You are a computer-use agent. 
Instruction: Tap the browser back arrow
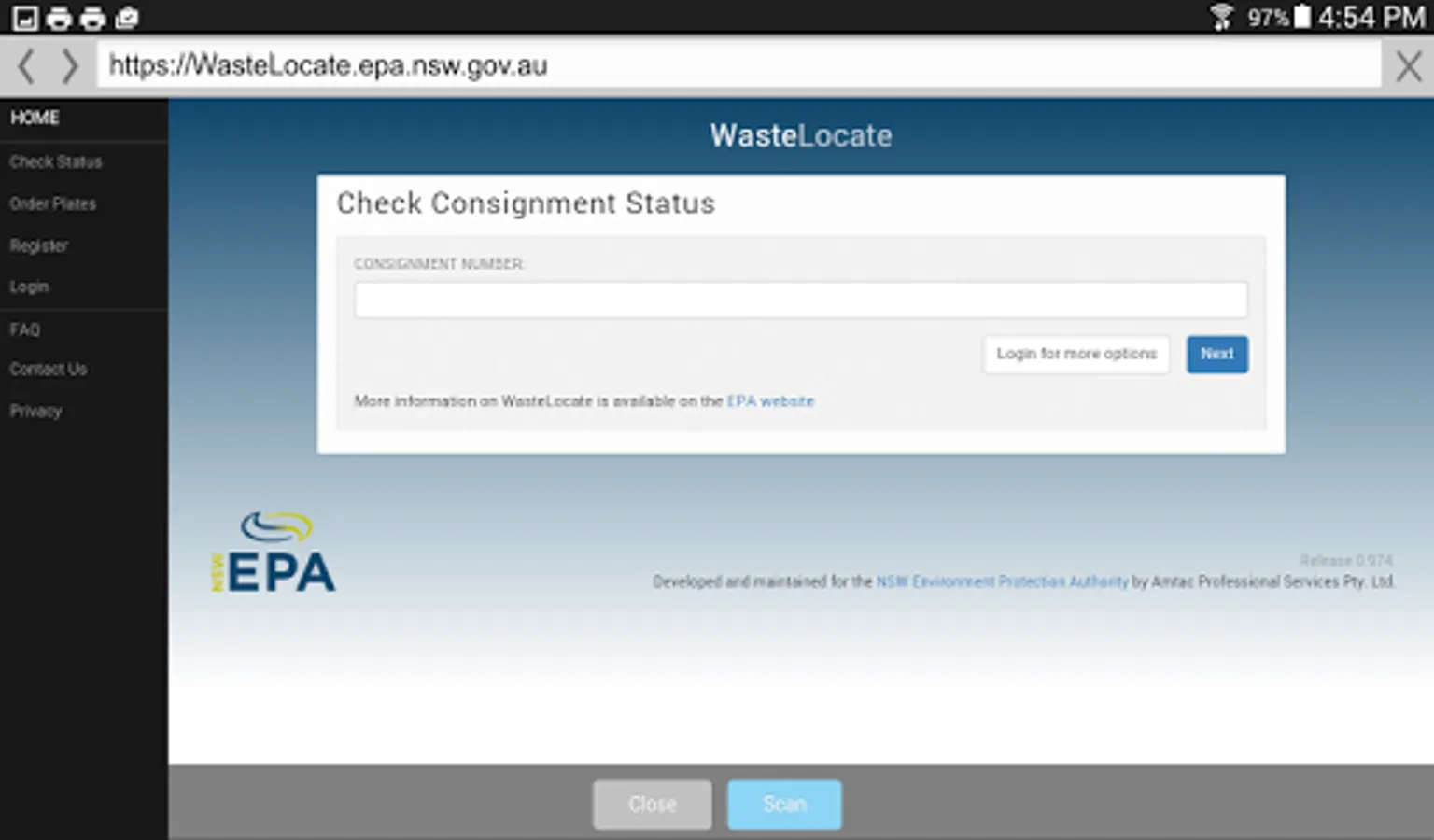pos(26,66)
